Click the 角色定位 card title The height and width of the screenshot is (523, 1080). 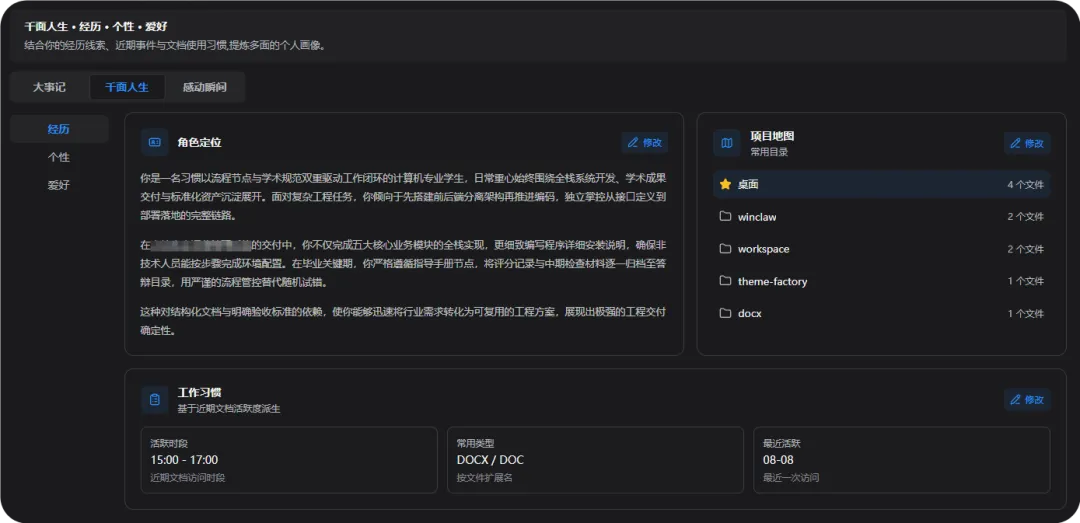(199, 143)
